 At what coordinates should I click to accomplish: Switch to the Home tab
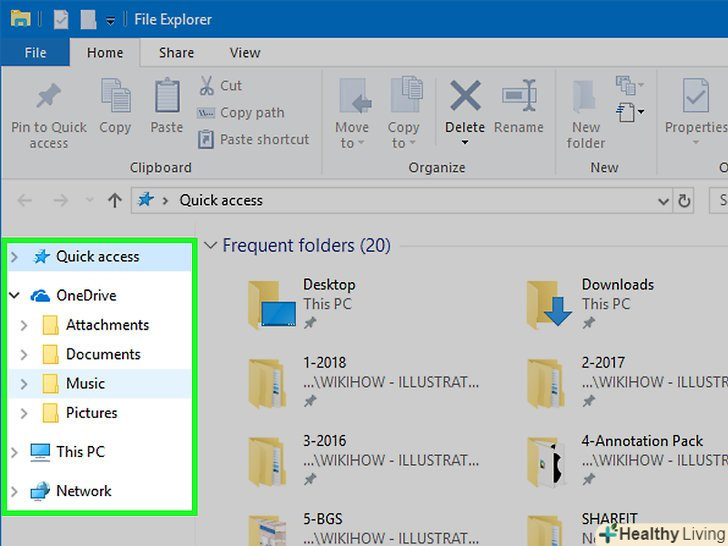(105, 52)
